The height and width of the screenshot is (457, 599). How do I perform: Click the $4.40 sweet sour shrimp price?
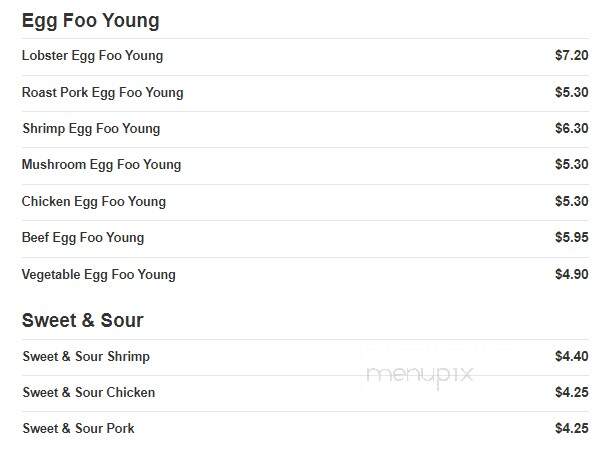click(571, 357)
